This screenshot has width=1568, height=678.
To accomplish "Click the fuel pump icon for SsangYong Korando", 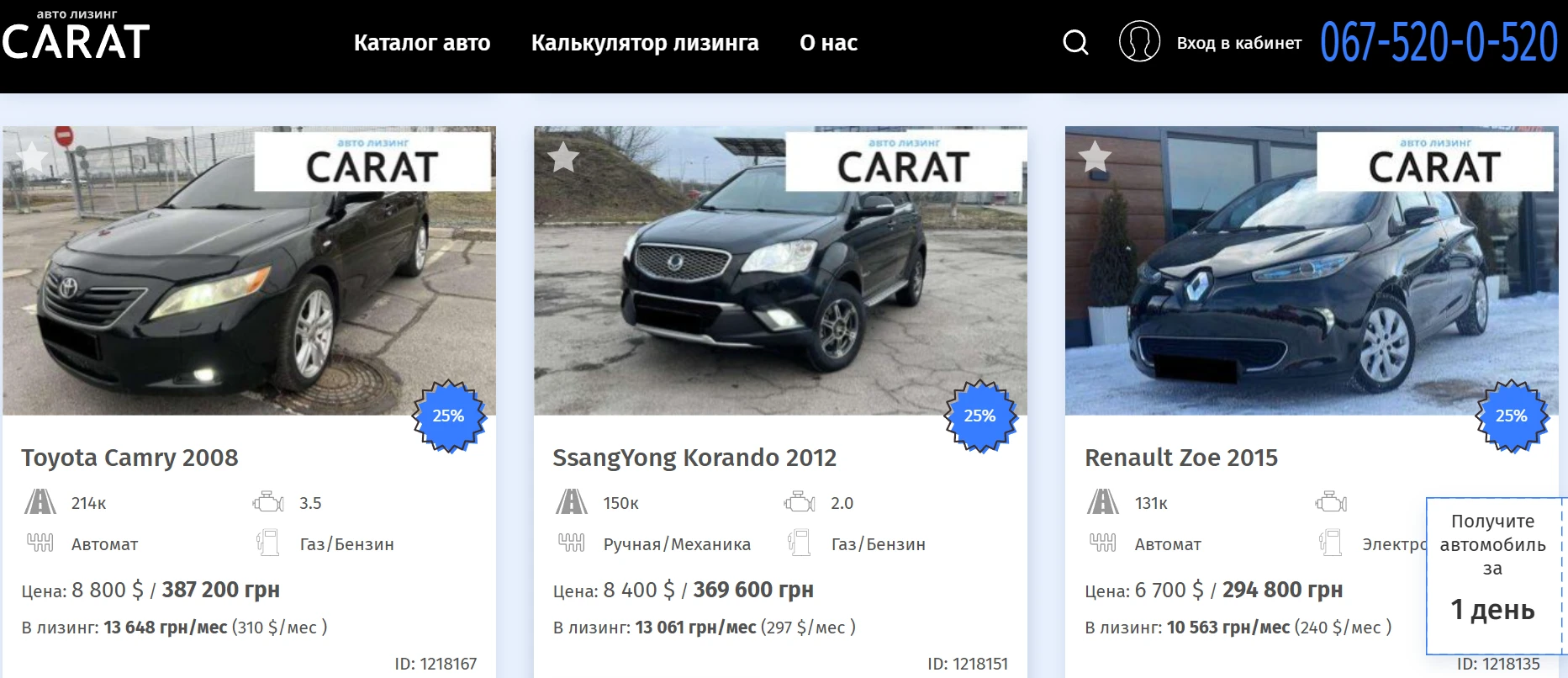I will click(x=799, y=543).
